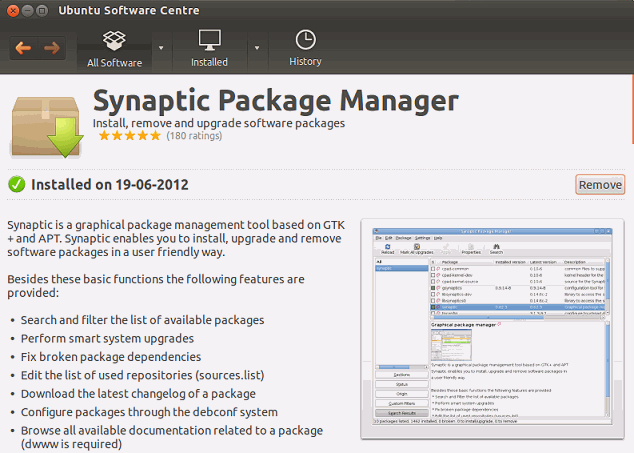Remove Synaptic Package Manager

tap(600, 185)
